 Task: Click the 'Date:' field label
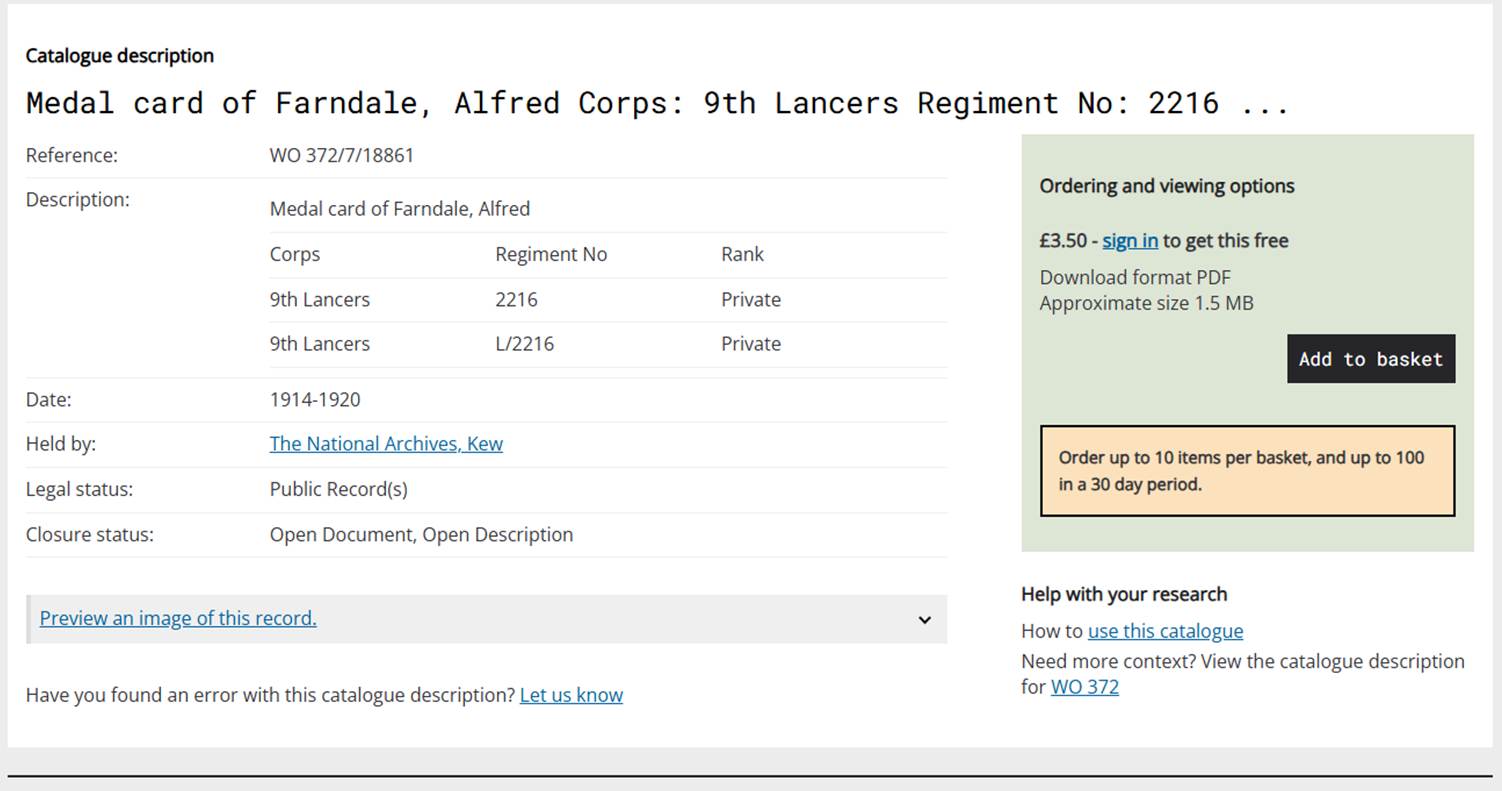[x=49, y=399]
